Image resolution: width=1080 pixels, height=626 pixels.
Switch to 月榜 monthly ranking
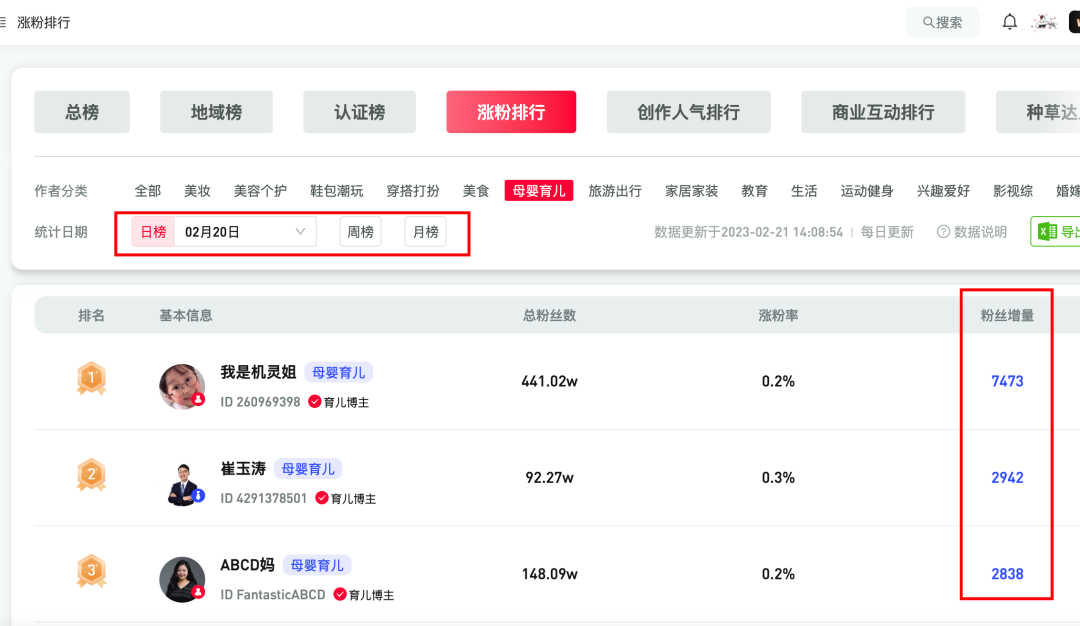[425, 232]
